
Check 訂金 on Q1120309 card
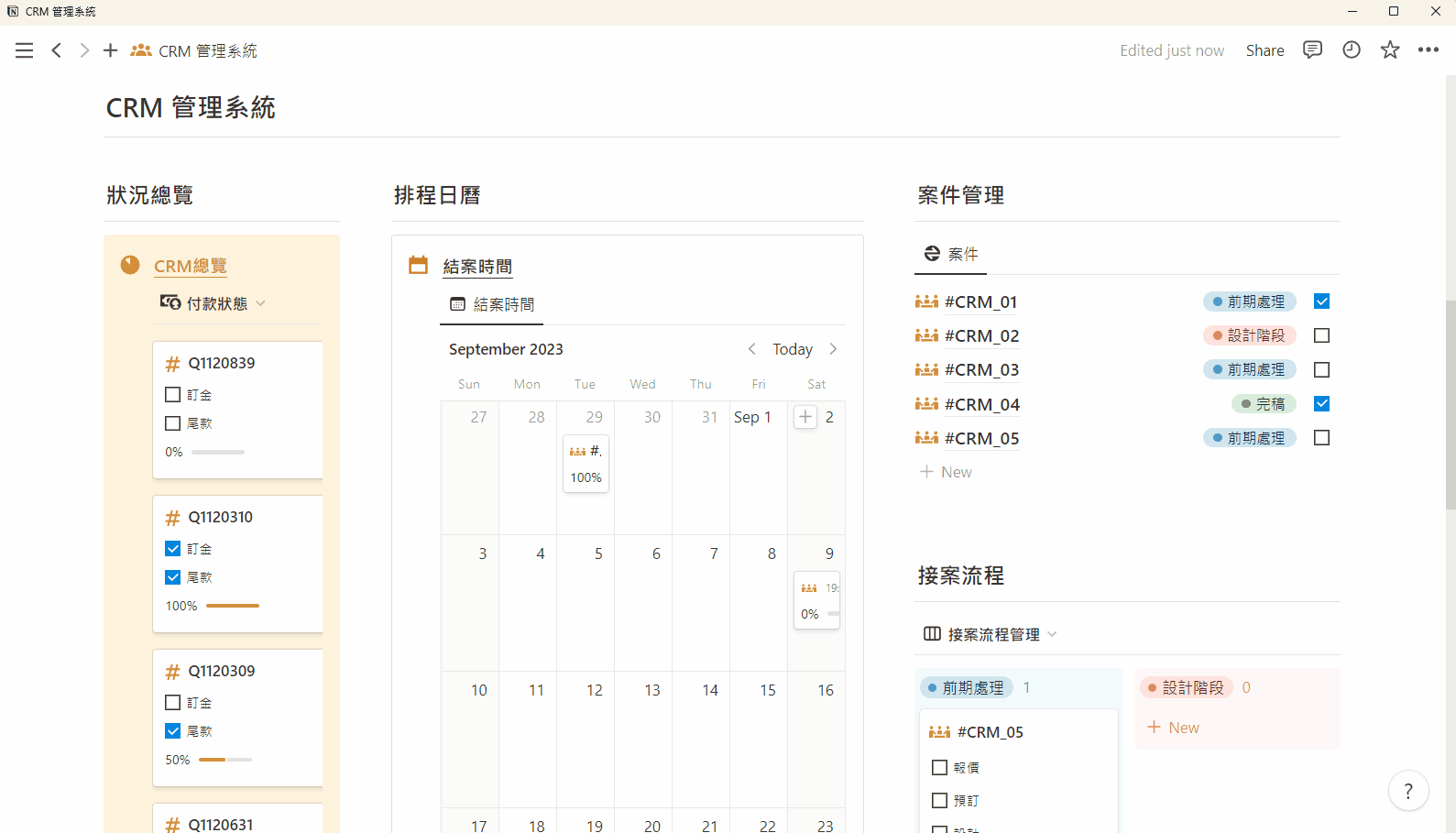172,703
